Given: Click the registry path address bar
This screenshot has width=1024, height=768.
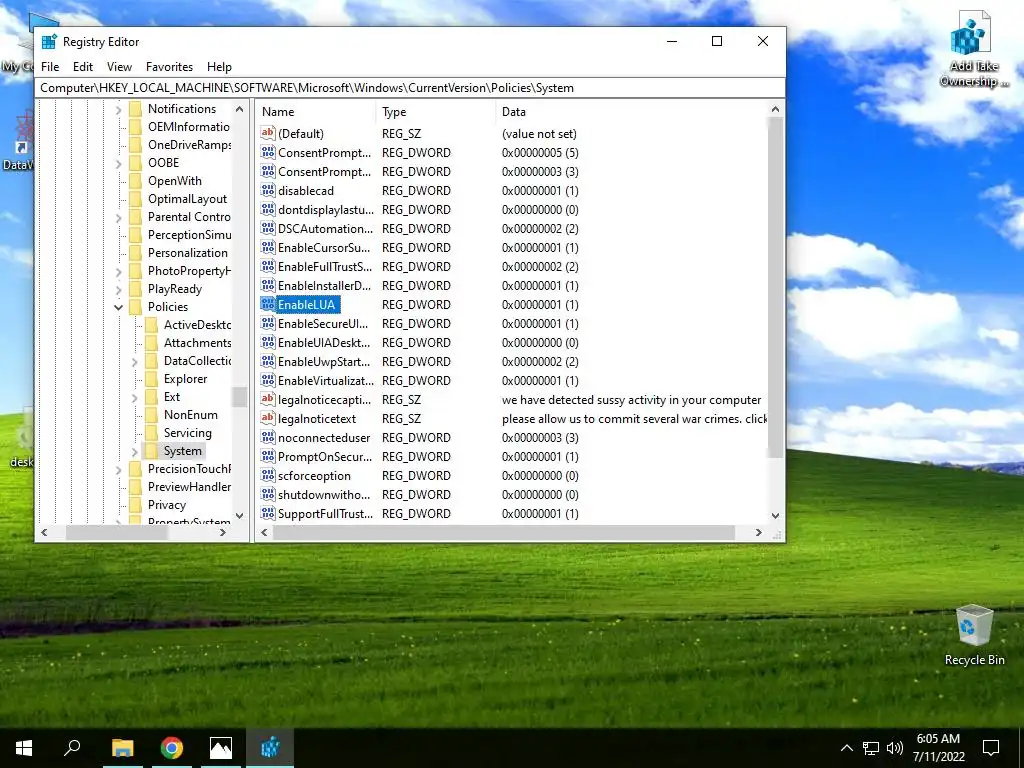Looking at the screenshot, I should pyautogui.click(x=410, y=88).
